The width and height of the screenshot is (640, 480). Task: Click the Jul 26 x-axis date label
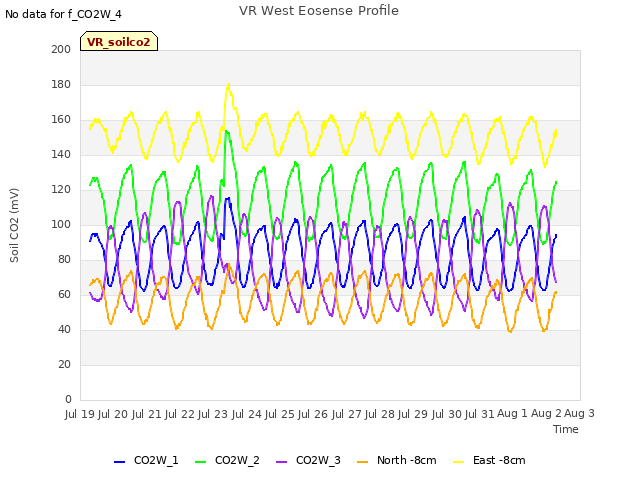point(313,414)
